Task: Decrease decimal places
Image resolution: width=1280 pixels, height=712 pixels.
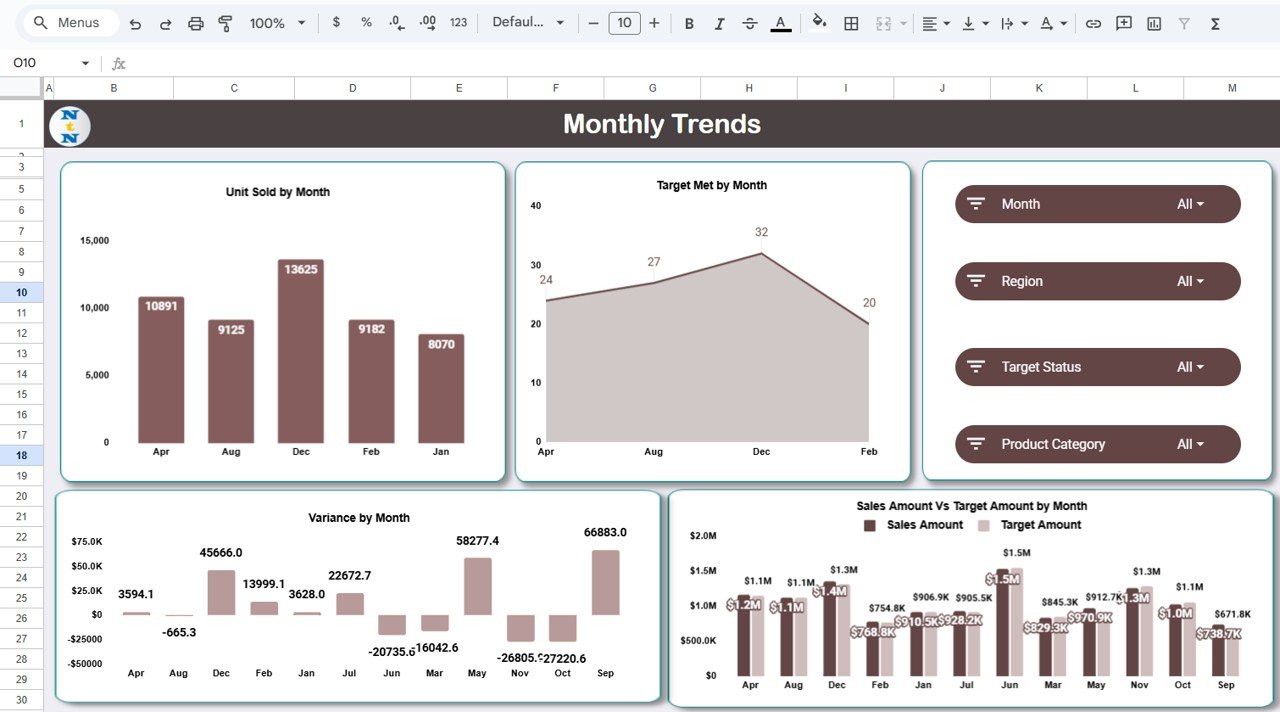Action: tap(394, 22)
